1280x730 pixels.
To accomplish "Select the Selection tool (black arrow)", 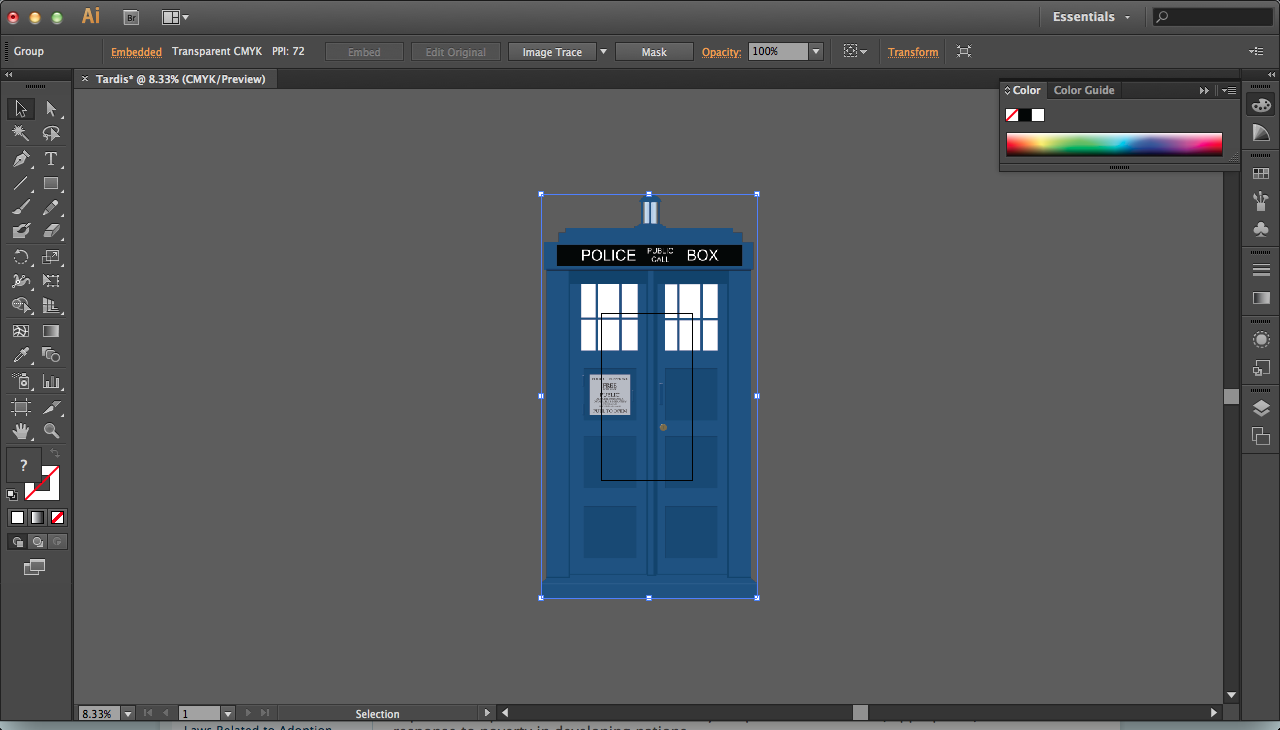I will 21,109.
